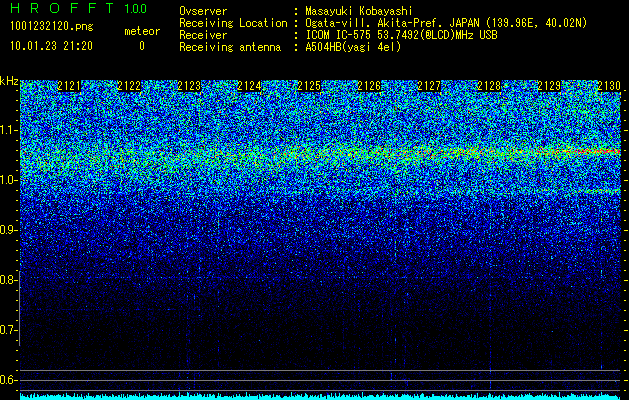Image resolution: width=629 pixels, height=400 pixels.
Task: Click the 2126 time marker
Action: click(369, 86)
